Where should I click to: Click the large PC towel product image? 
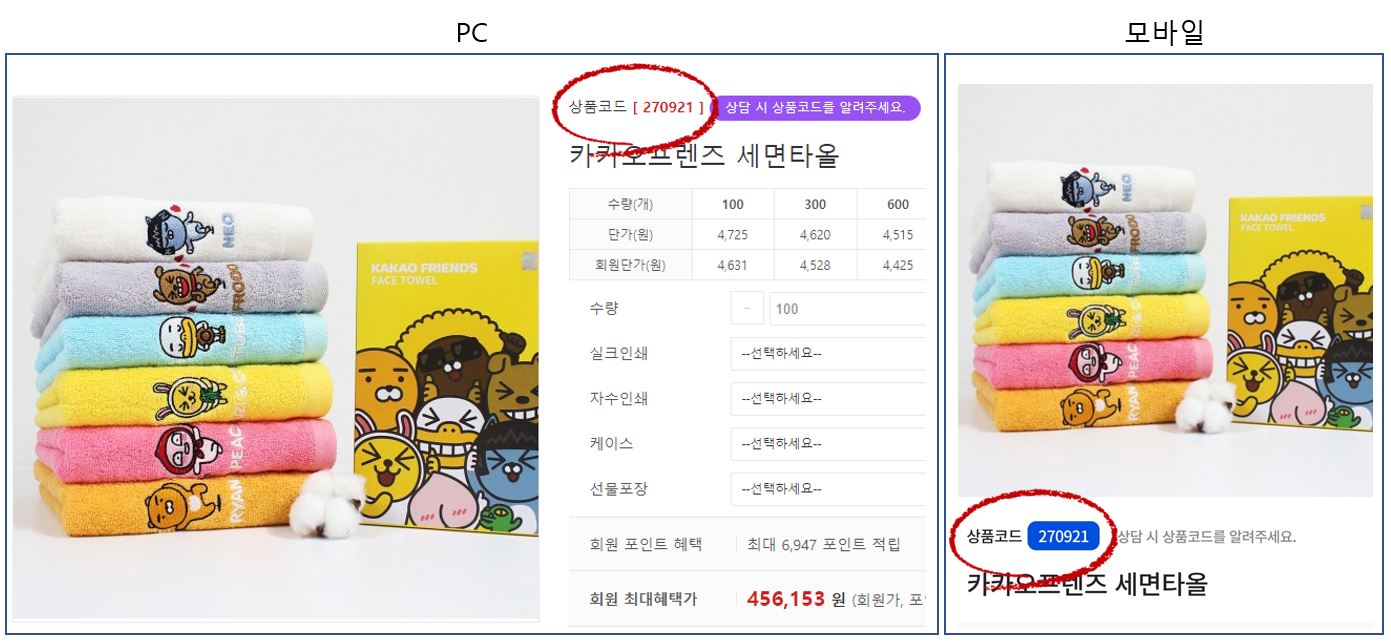[276, 358]
